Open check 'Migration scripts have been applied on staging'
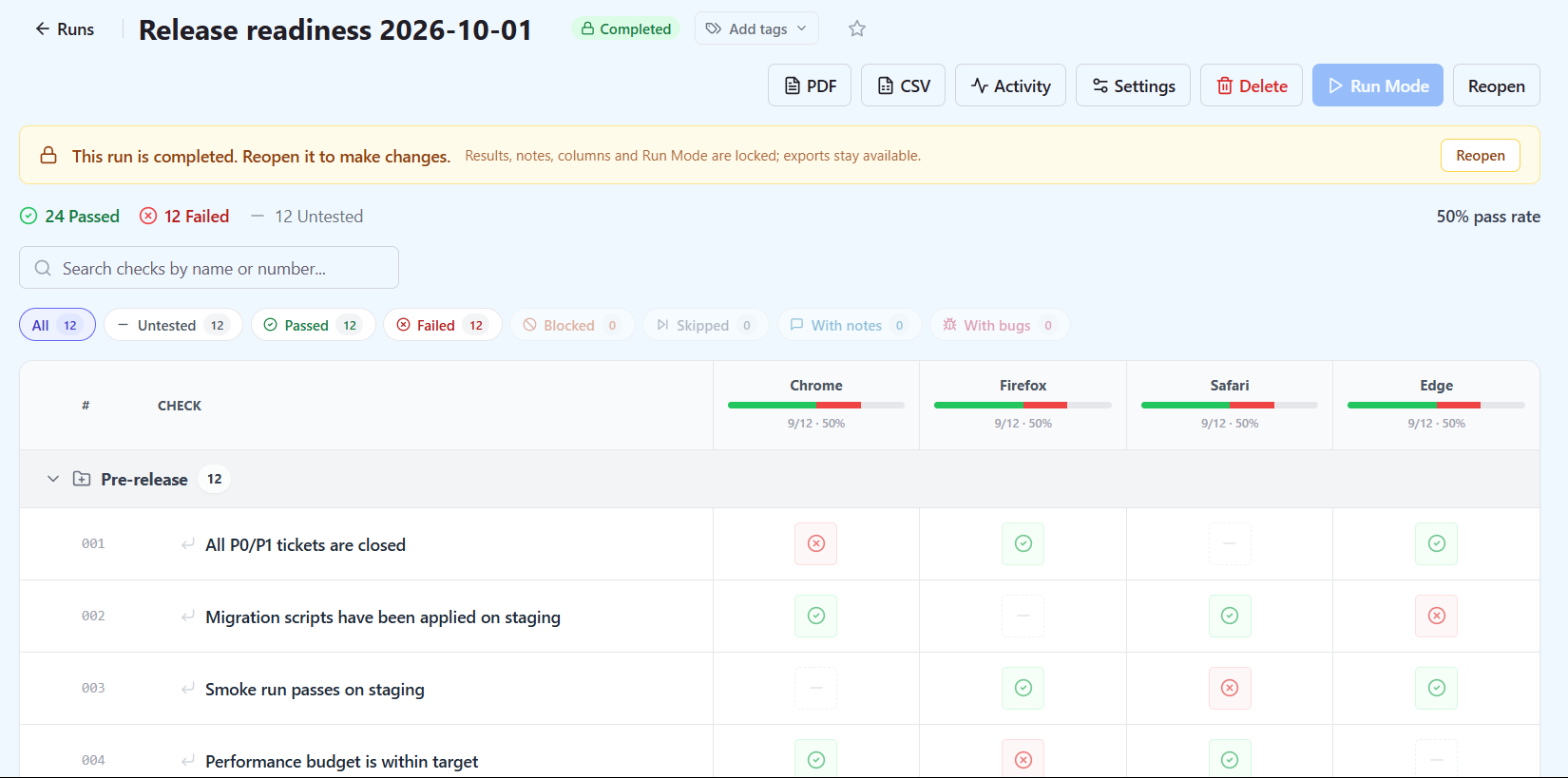Image resolution: width=1568 pixels, height=778 pixels. coord(383,617)
